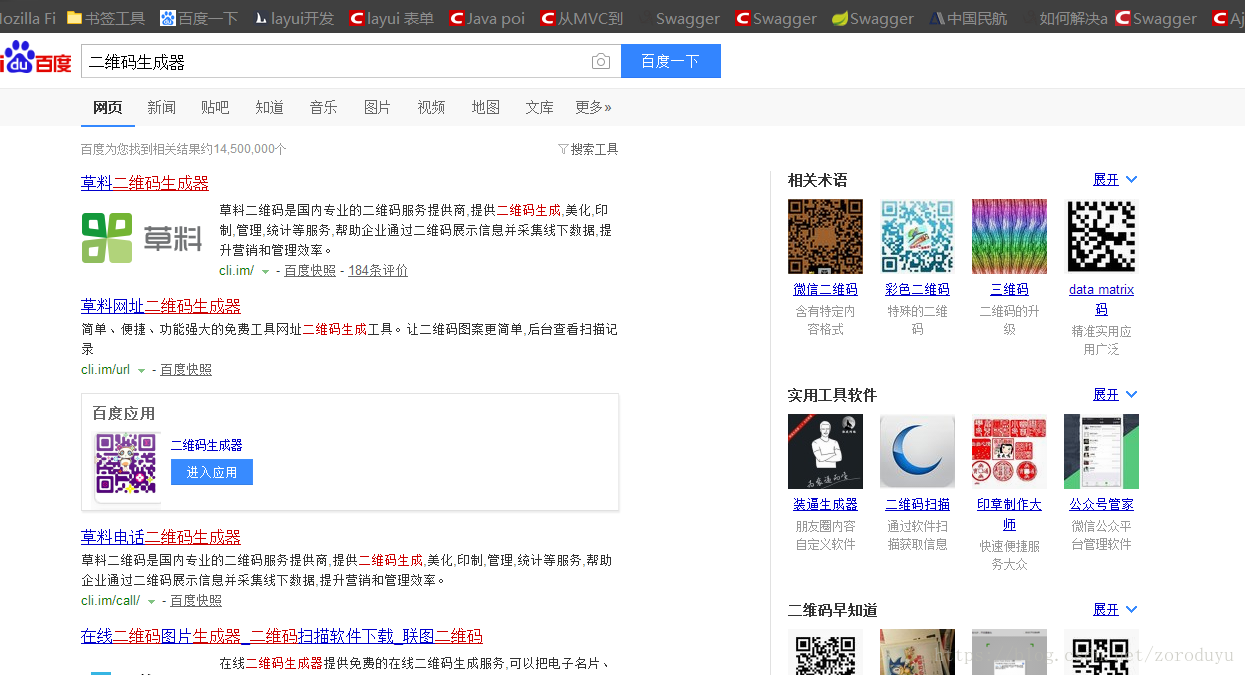Click the 草料 green logo image
The height and width of the screenshot is (675, 1245).
[142, 238]
